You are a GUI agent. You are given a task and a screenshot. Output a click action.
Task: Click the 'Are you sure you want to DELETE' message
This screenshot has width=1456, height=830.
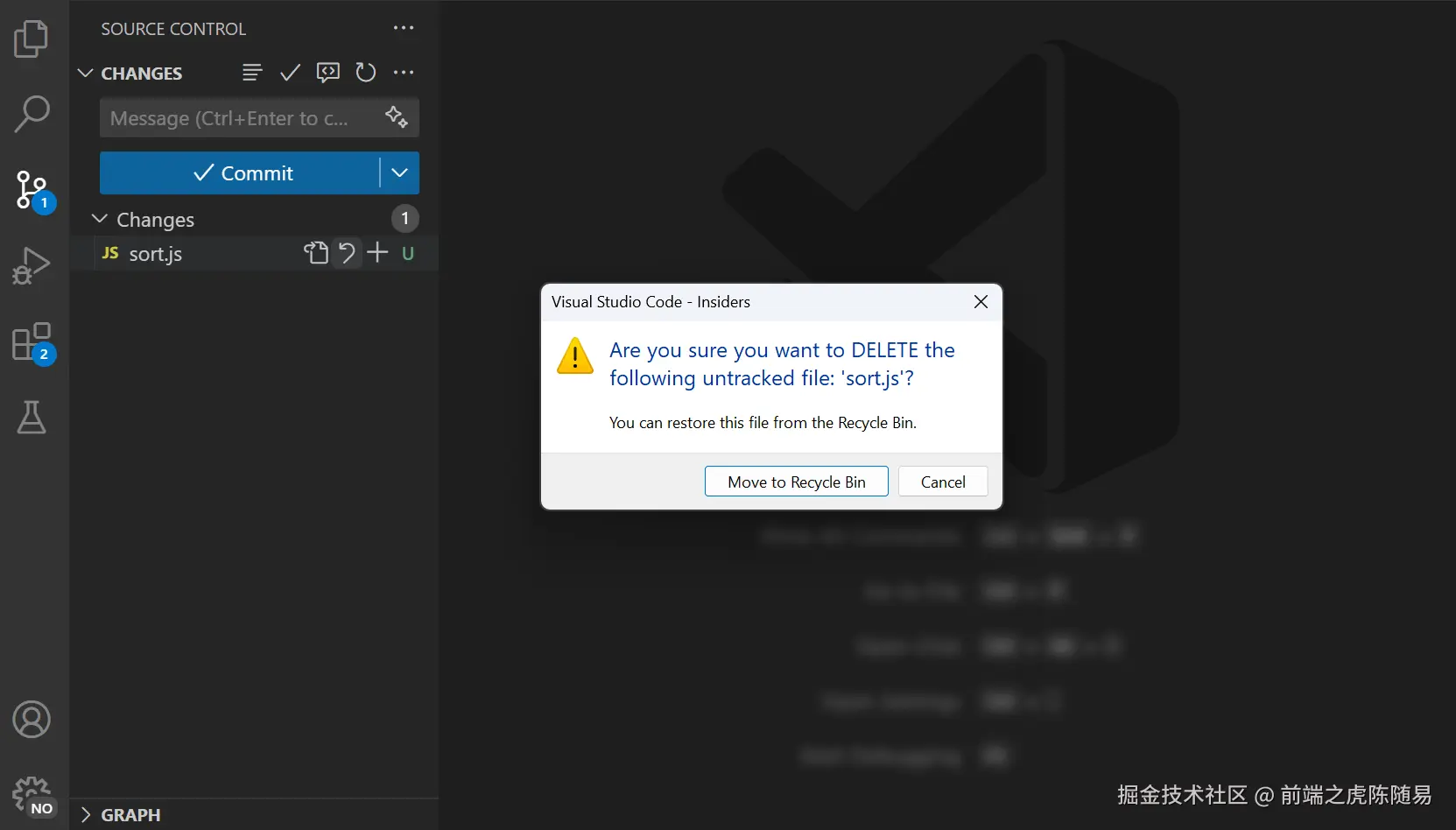click(782, 363)
